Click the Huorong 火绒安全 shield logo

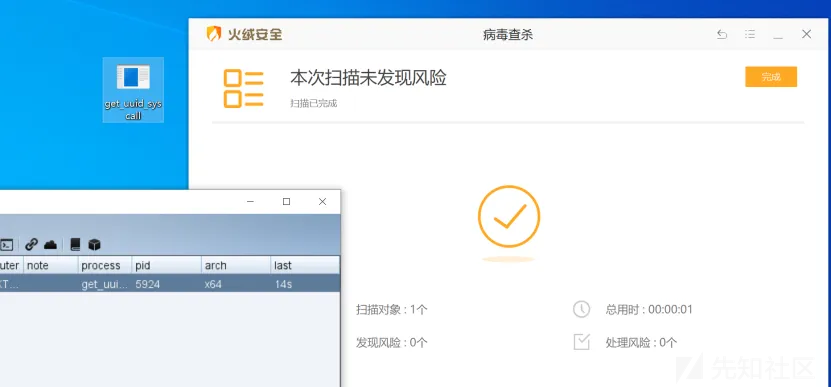coord(214,34)
